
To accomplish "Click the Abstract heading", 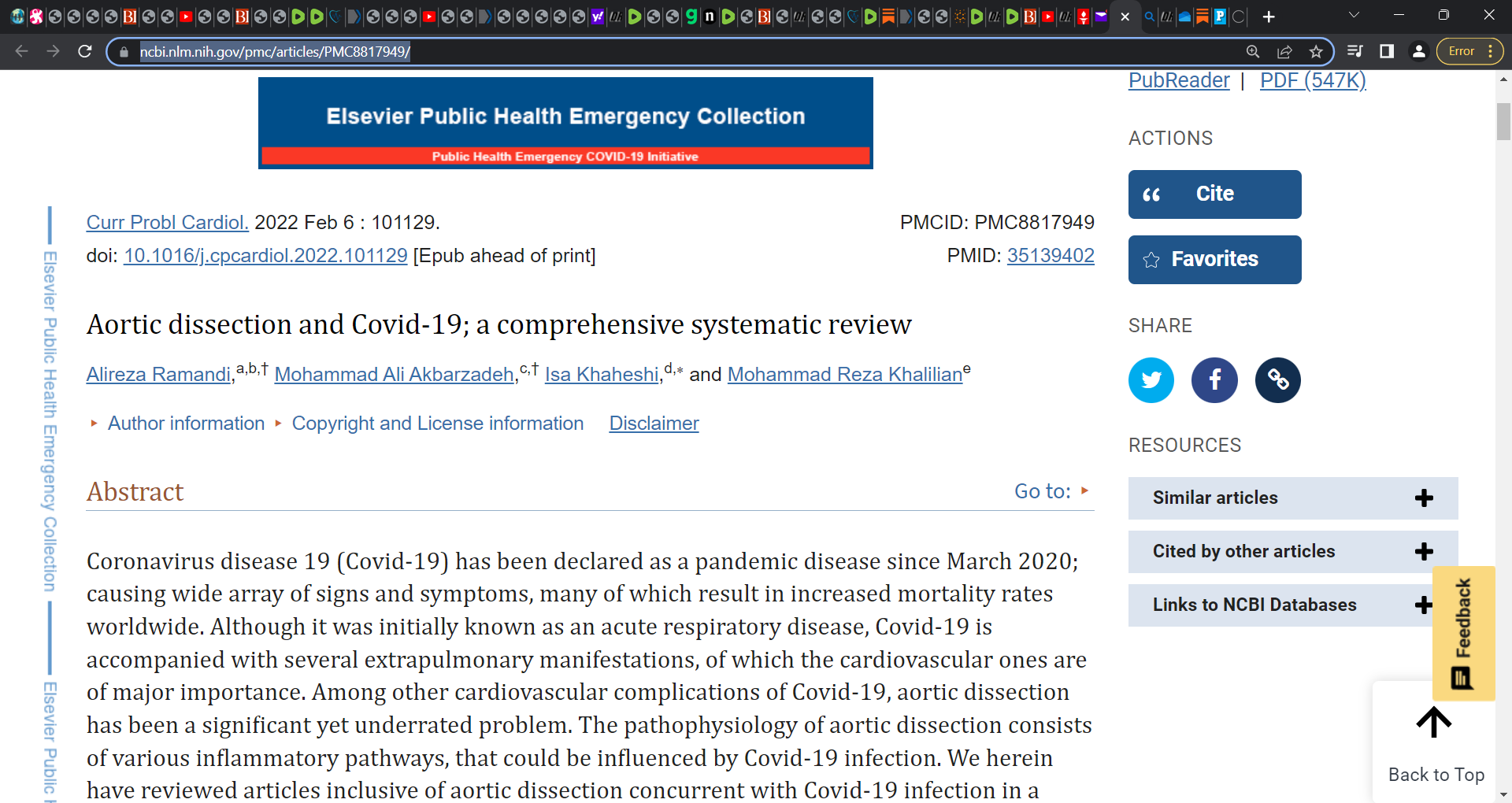I will click(135, 492).
